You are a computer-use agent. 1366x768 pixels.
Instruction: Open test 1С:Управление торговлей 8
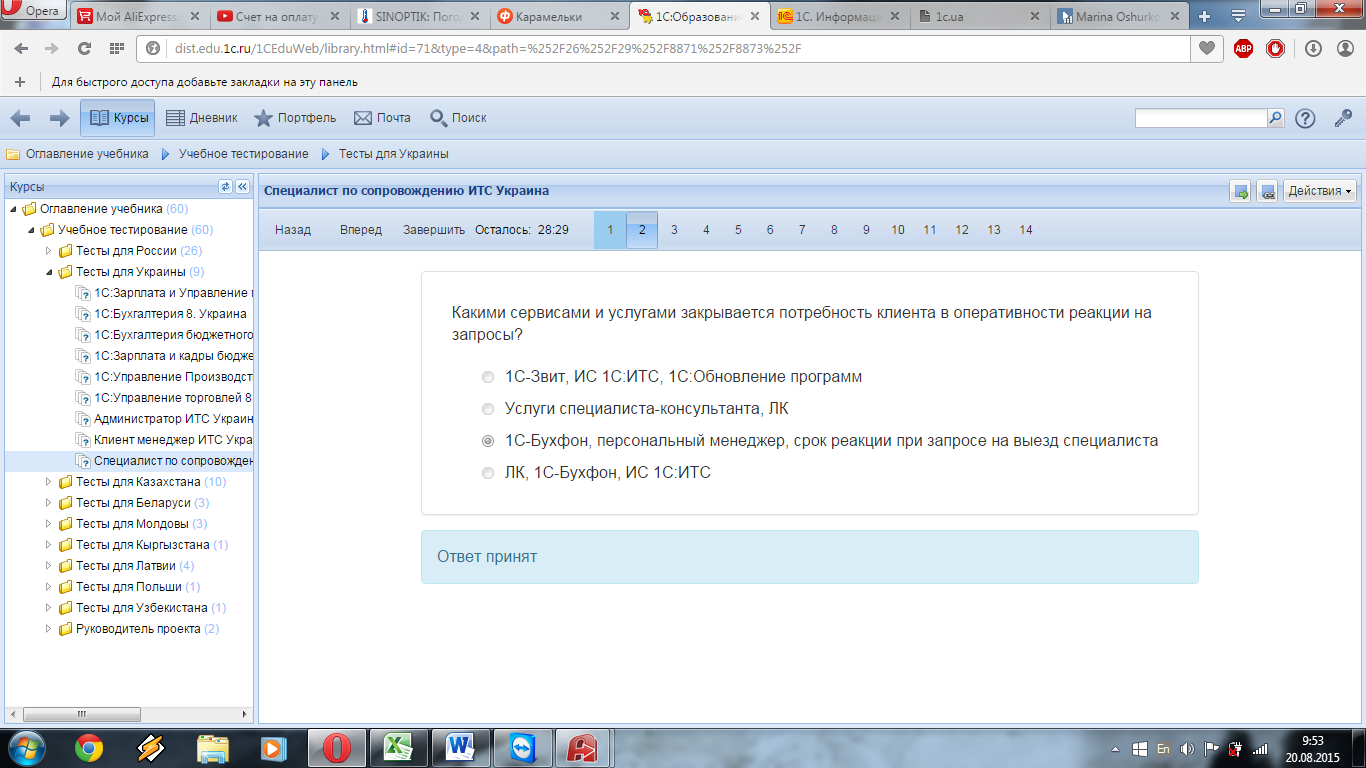(x=173, y=398)
